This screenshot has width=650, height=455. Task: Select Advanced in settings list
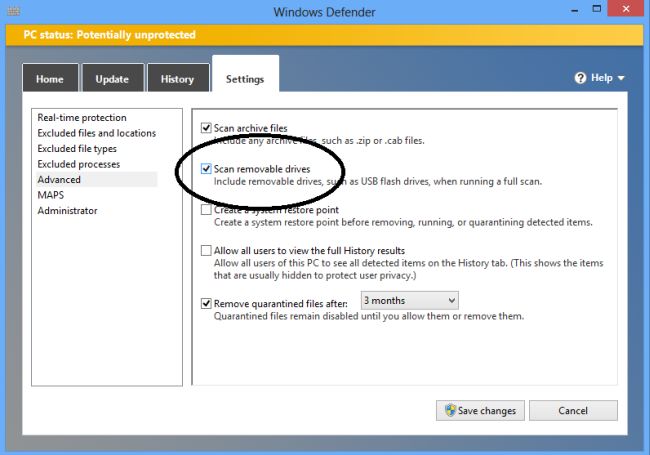pyautogui.click(x=97, y=179)
